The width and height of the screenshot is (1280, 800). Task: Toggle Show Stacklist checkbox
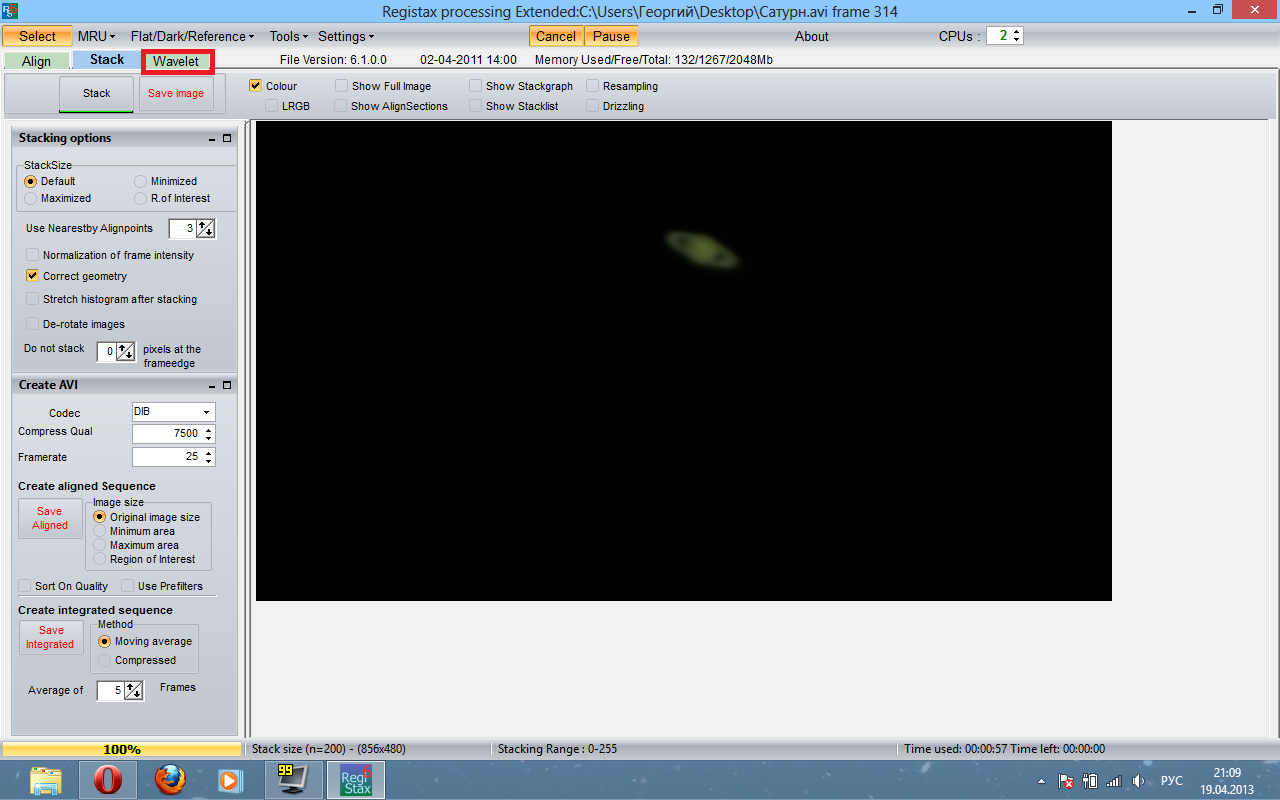476,105
